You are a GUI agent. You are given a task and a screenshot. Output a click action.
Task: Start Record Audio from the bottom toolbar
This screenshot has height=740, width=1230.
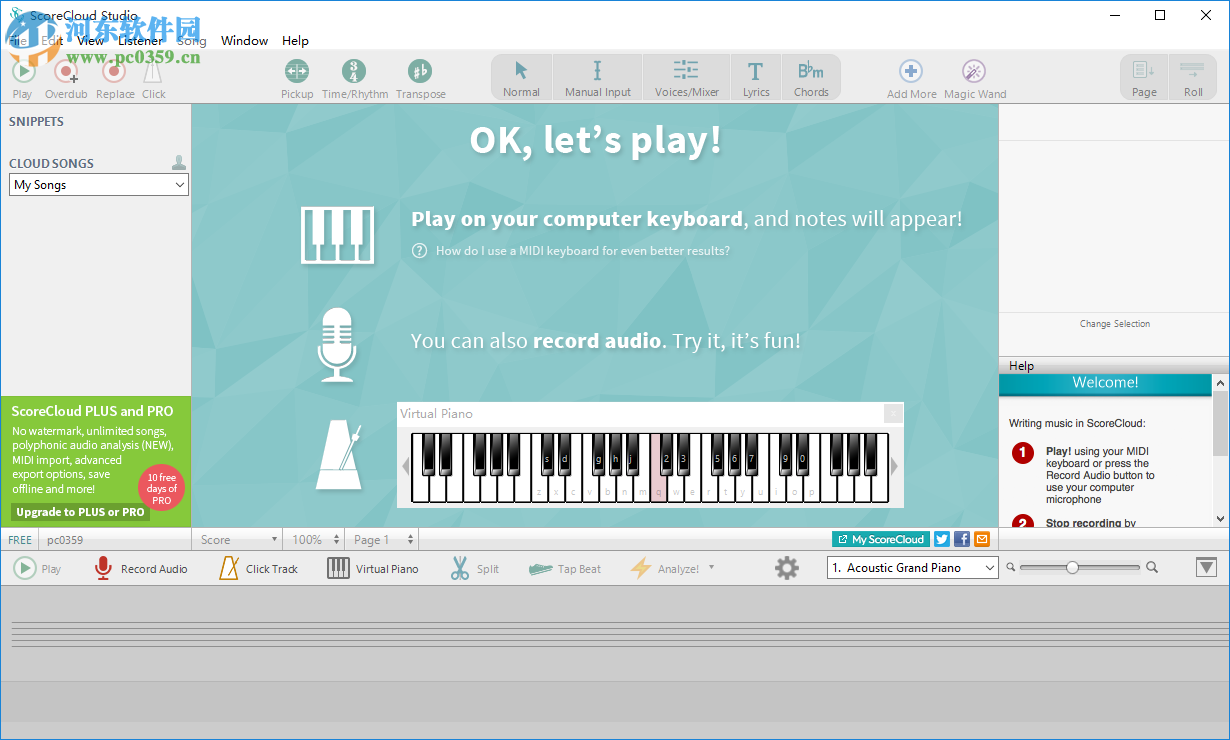point(139,568)
